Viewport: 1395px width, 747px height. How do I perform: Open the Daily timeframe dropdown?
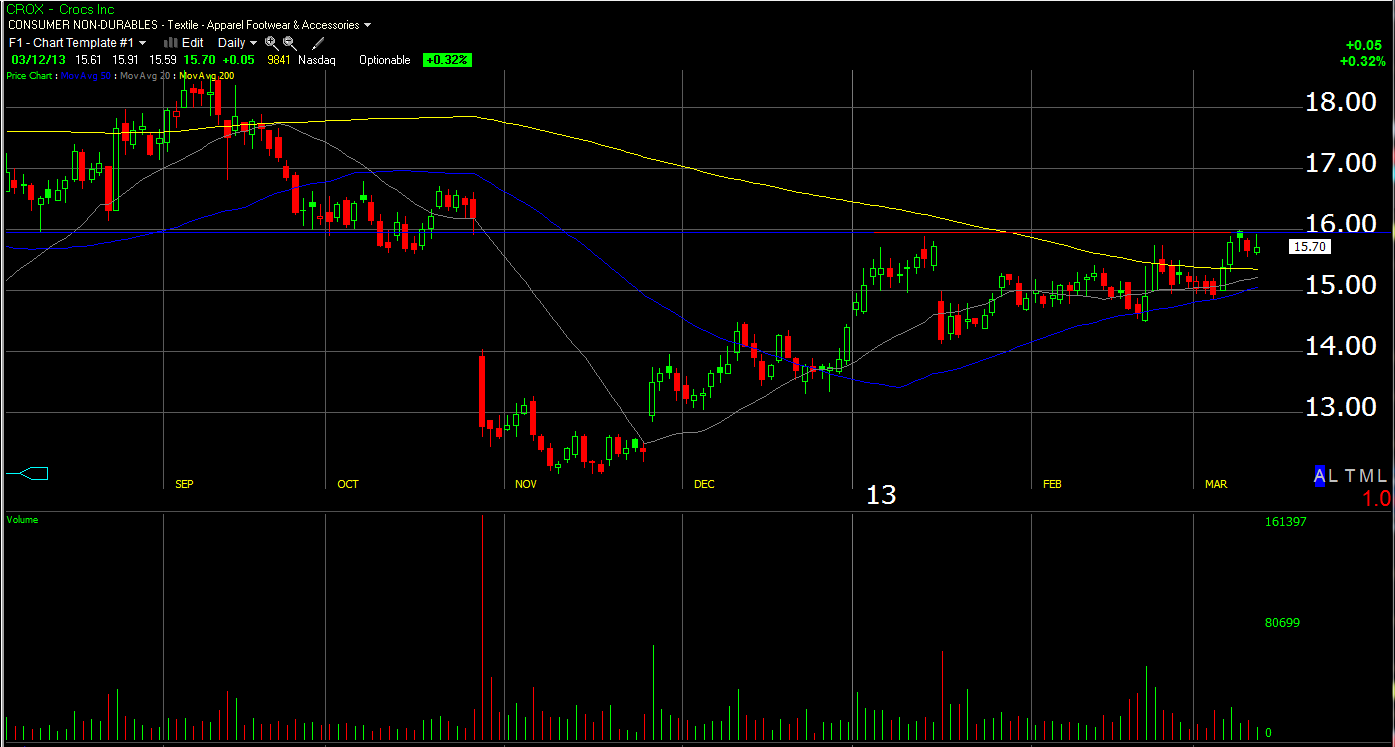pos(238,43)
